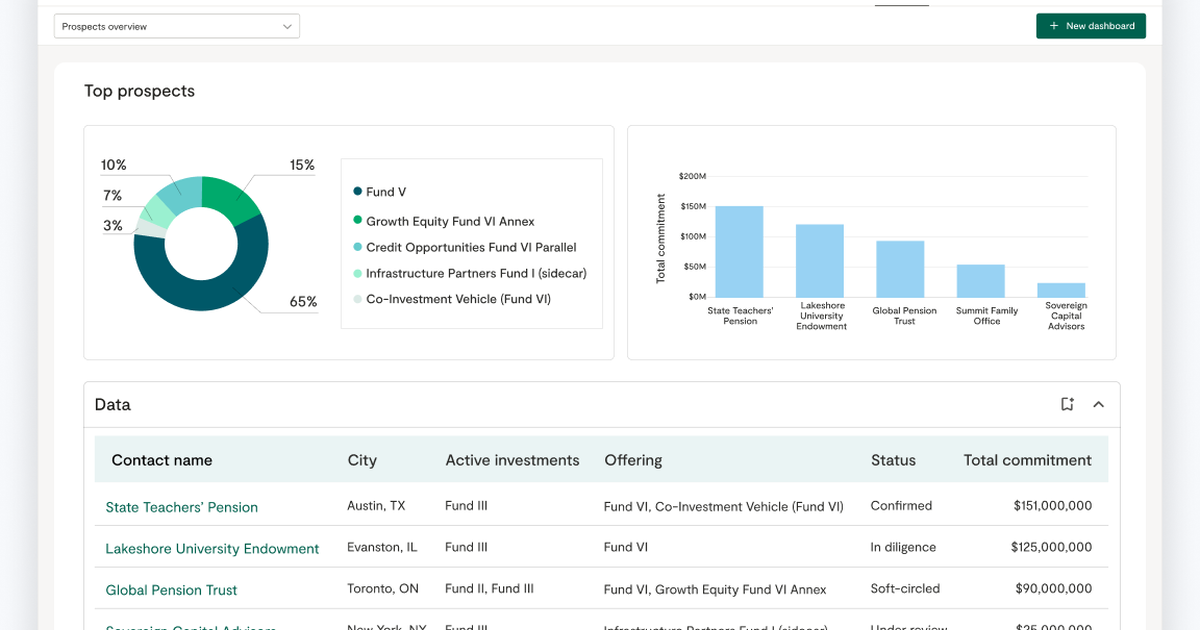Sort by Status column header
The width and height of the screenshot is (1200, 630).
[893, 460]
